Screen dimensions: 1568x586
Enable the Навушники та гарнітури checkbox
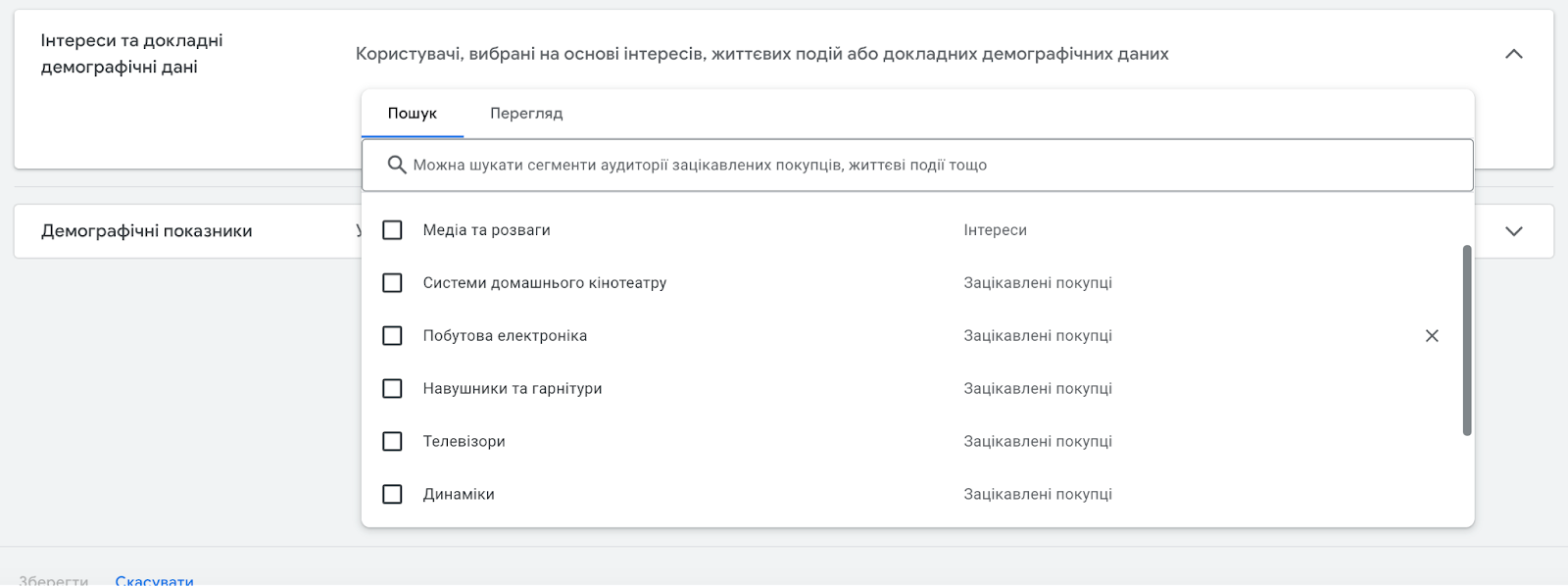tap(392, 389)
